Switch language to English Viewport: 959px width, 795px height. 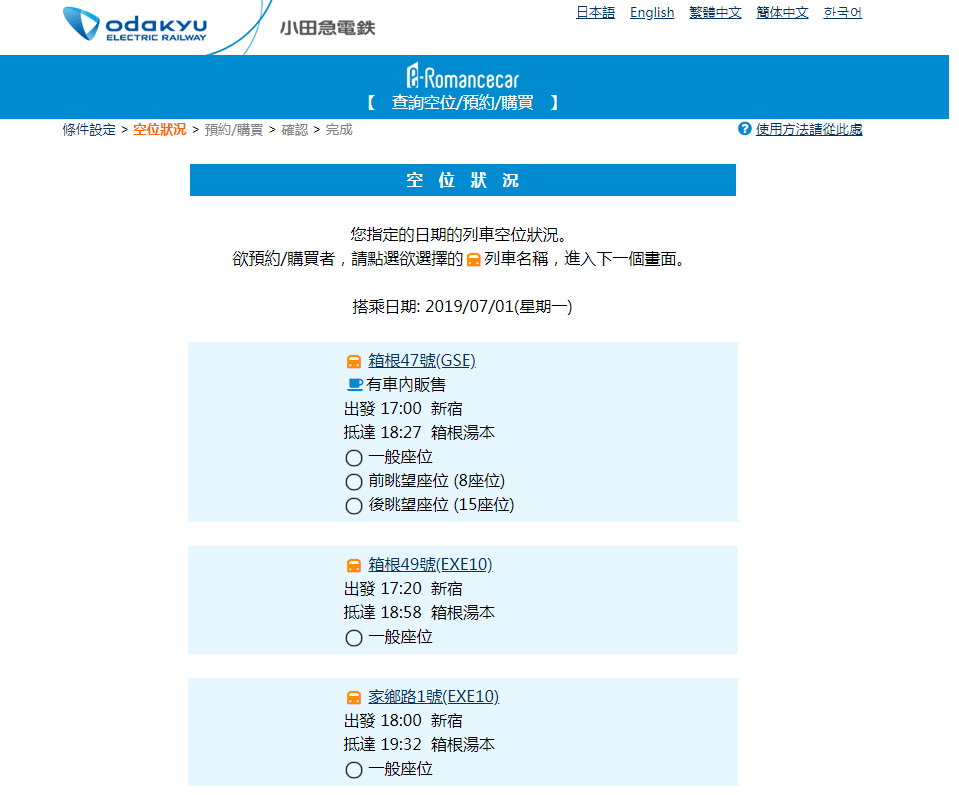652,12
